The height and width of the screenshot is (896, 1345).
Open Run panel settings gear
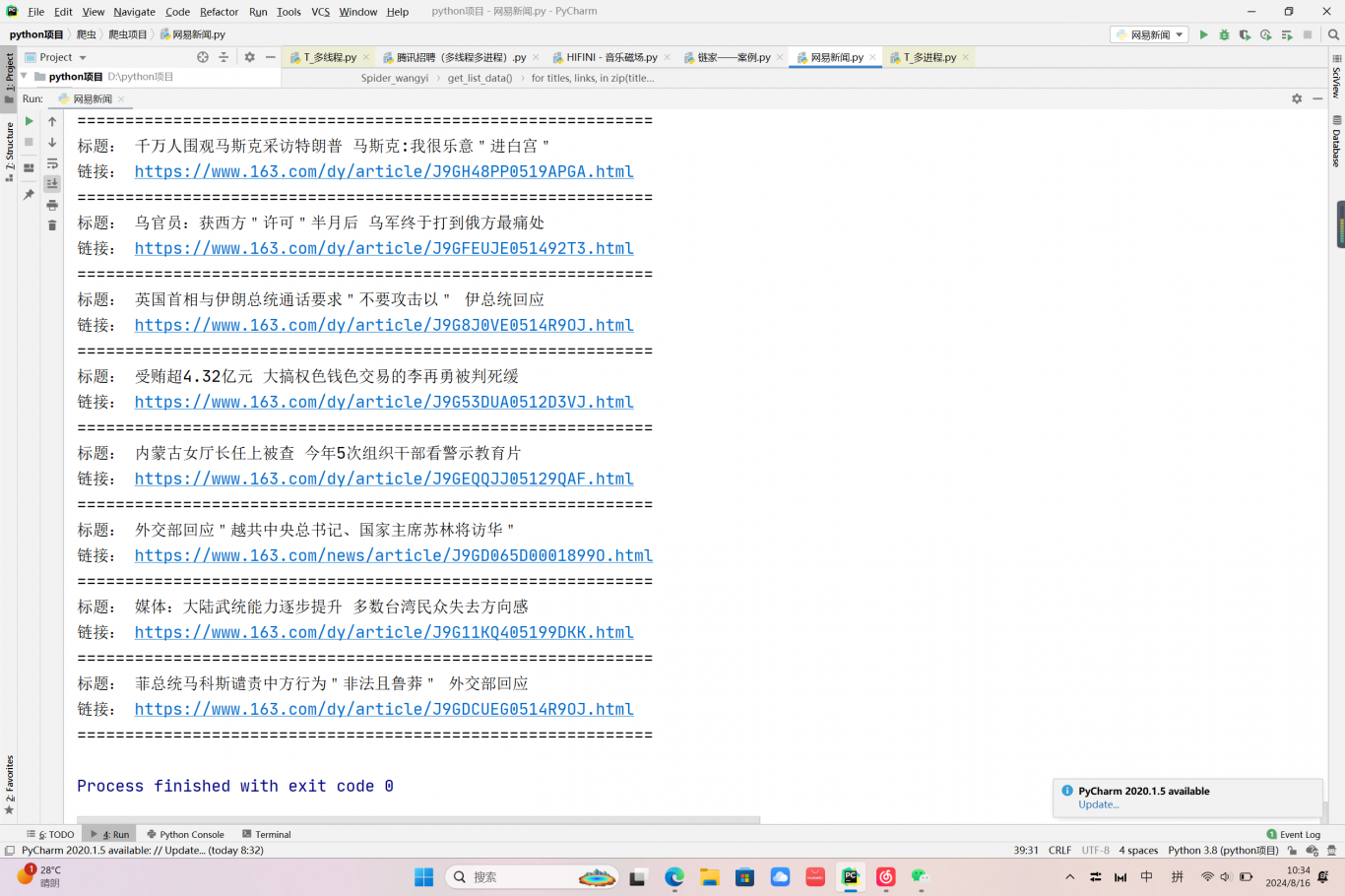1297,98
